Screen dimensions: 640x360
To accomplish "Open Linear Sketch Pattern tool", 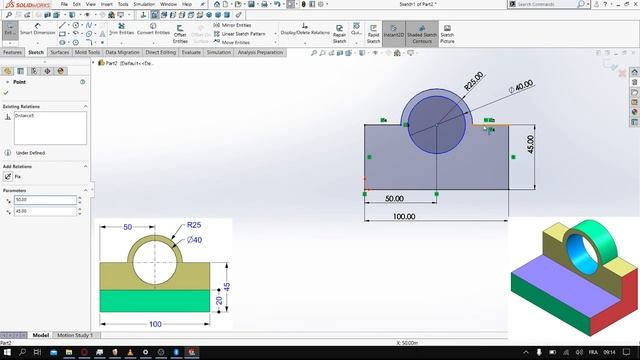I will click(240, 34).
